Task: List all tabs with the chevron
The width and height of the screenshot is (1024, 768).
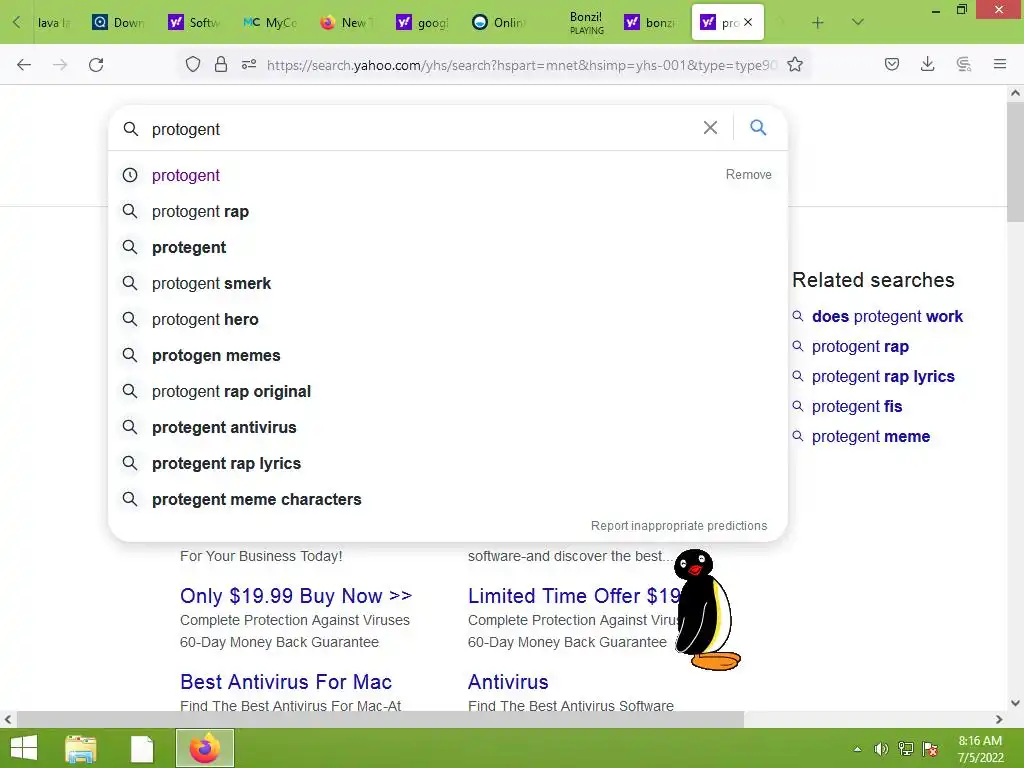Action: 858,22
